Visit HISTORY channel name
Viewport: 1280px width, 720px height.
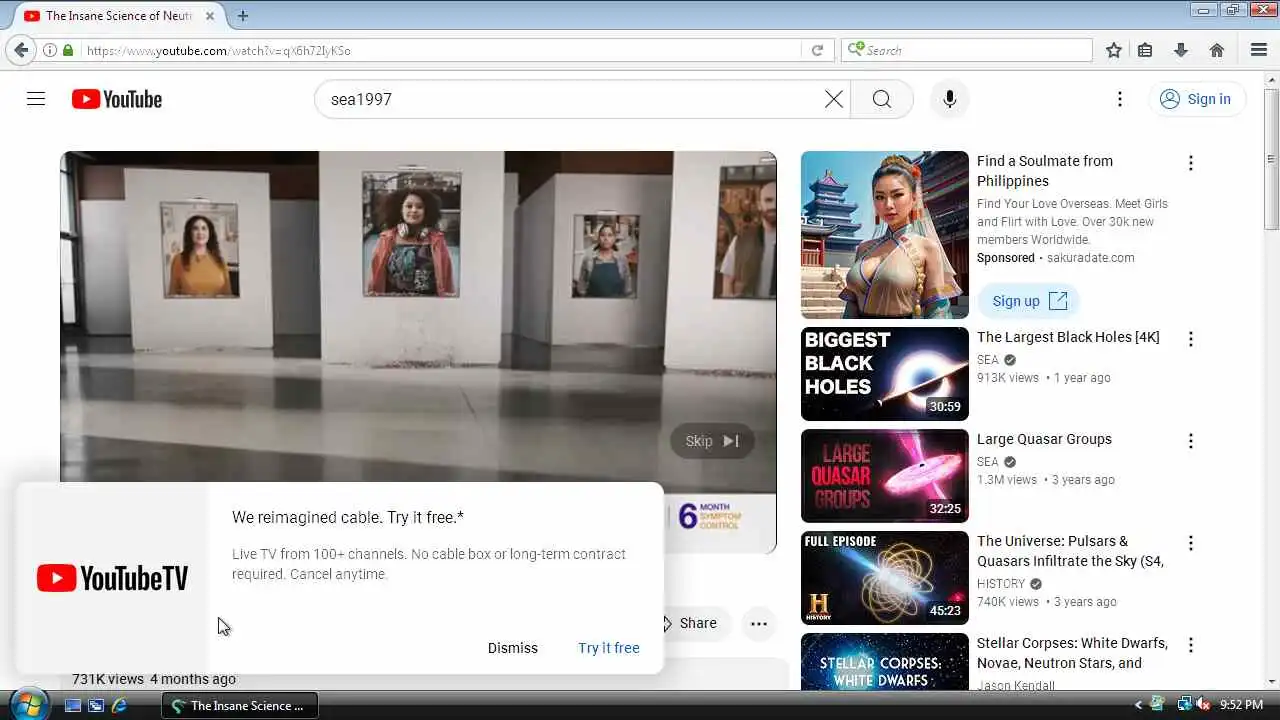tap(1001, 584)
